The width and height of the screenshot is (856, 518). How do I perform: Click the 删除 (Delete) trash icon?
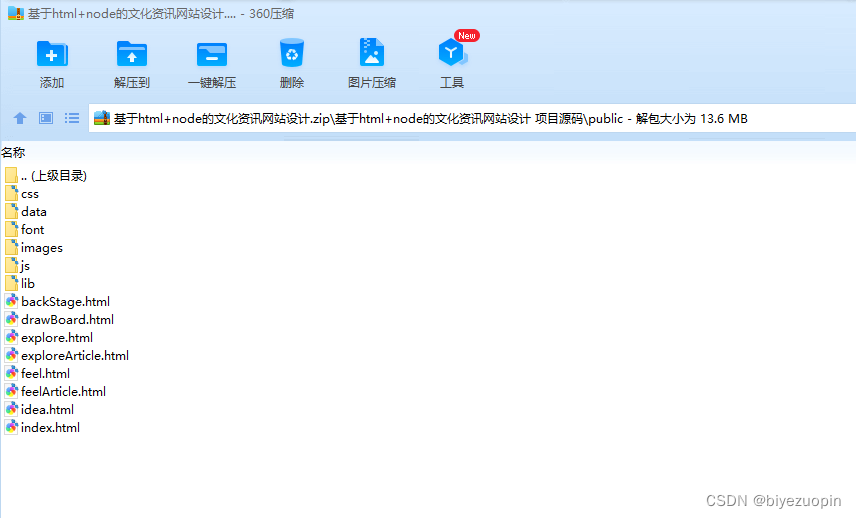click(x=292, y=53)
